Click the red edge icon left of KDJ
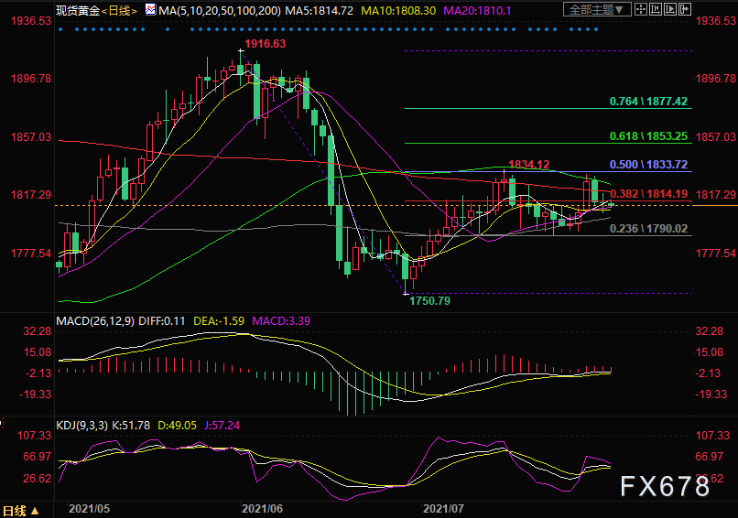The image size is (738, 518). pos(2,424)
